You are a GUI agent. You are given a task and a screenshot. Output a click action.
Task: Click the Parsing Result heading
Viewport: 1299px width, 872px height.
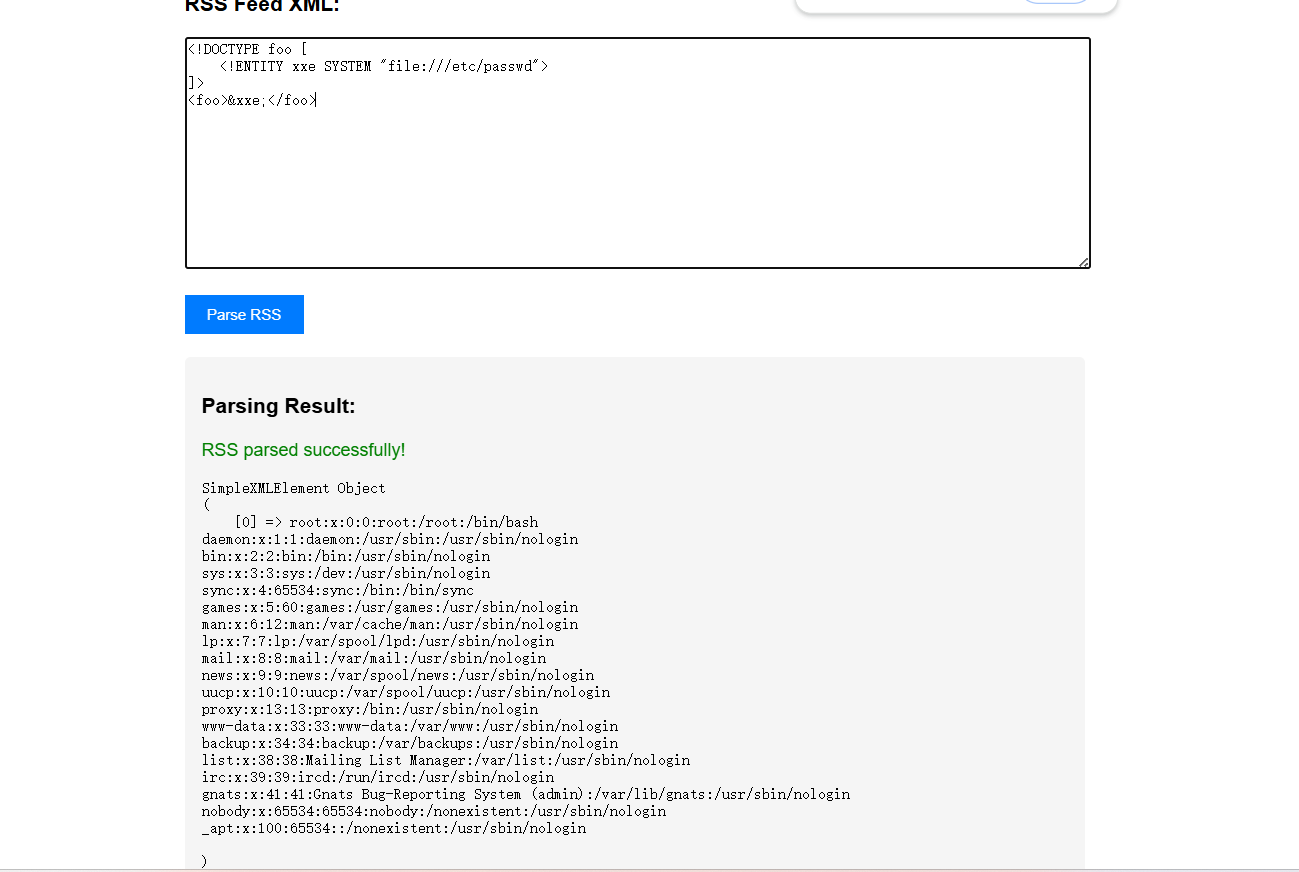click(278, 406)
